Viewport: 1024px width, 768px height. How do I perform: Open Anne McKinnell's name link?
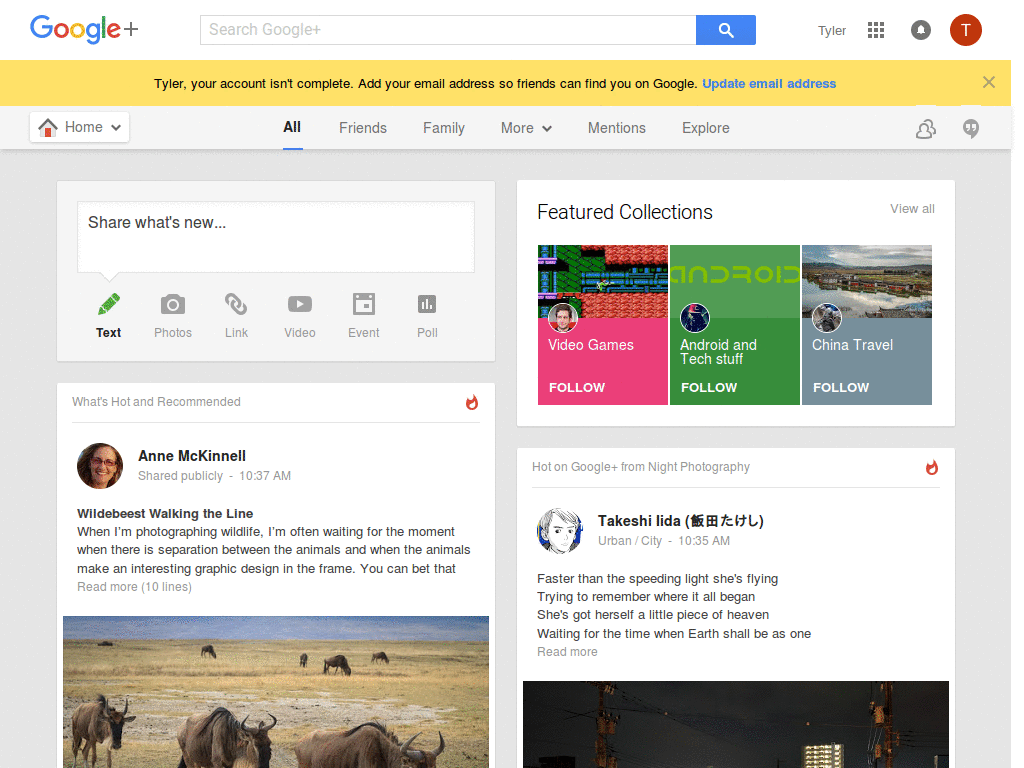[x=192, y=456]
